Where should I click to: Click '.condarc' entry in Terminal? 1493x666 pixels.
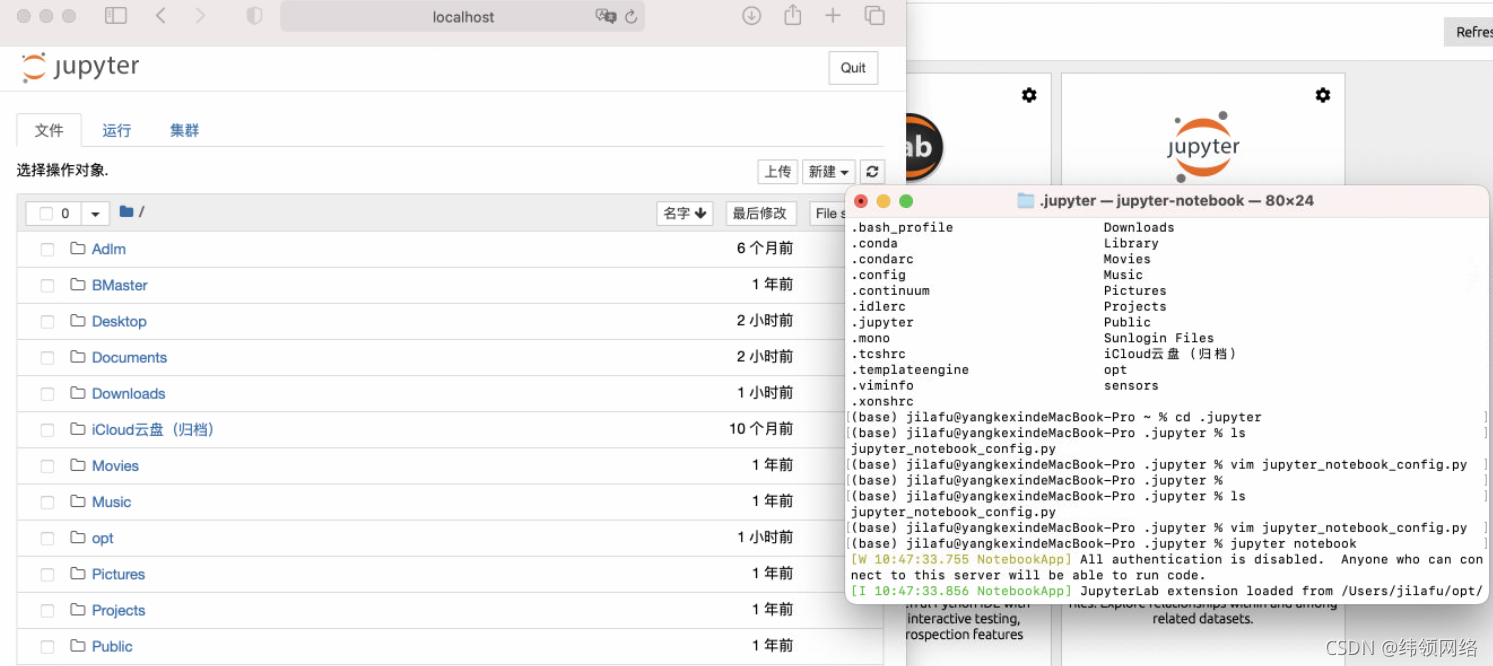[x=882, y=259]
